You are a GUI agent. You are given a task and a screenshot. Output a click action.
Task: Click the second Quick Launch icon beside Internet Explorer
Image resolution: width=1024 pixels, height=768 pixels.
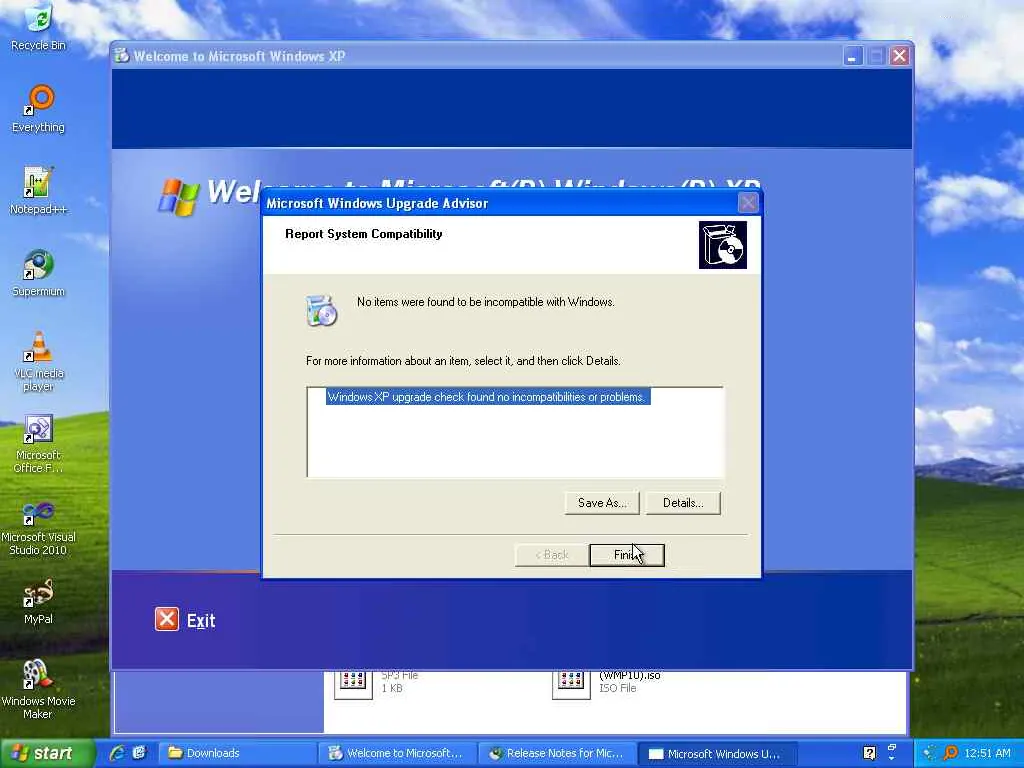[139, 753]
